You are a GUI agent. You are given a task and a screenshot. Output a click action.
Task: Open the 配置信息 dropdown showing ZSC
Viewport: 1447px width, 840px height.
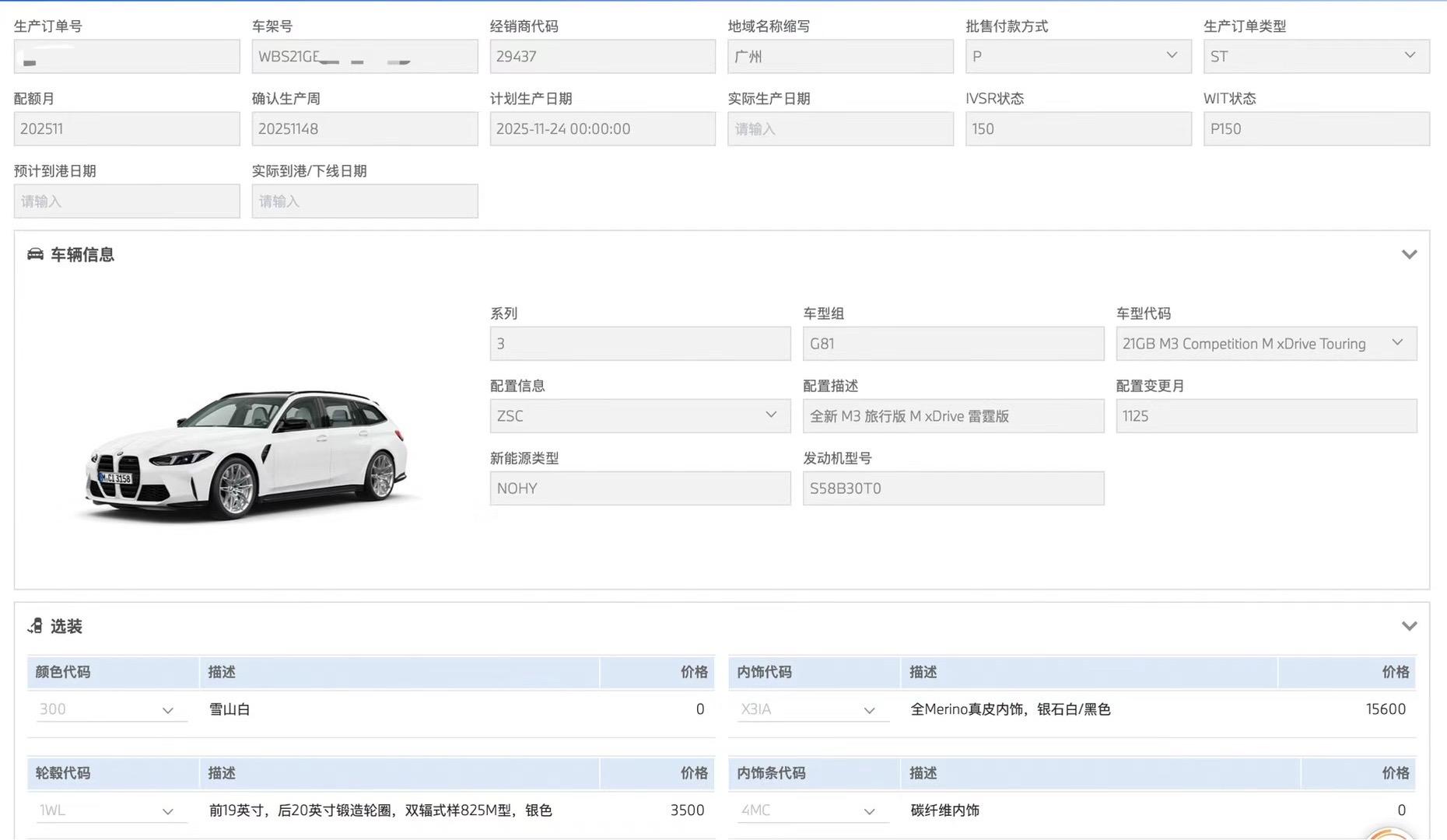(640, 415)
